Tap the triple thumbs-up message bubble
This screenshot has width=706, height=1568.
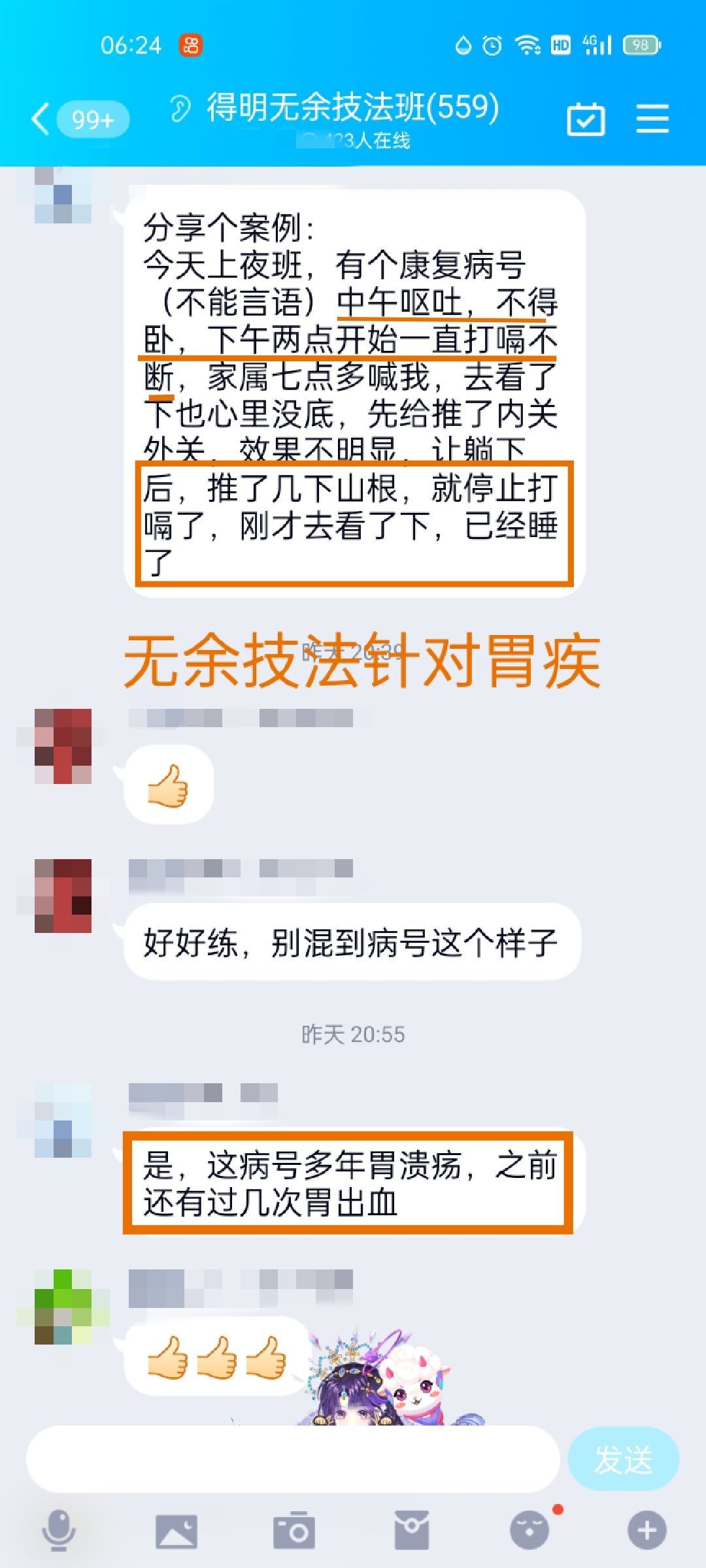[216, 1356]
